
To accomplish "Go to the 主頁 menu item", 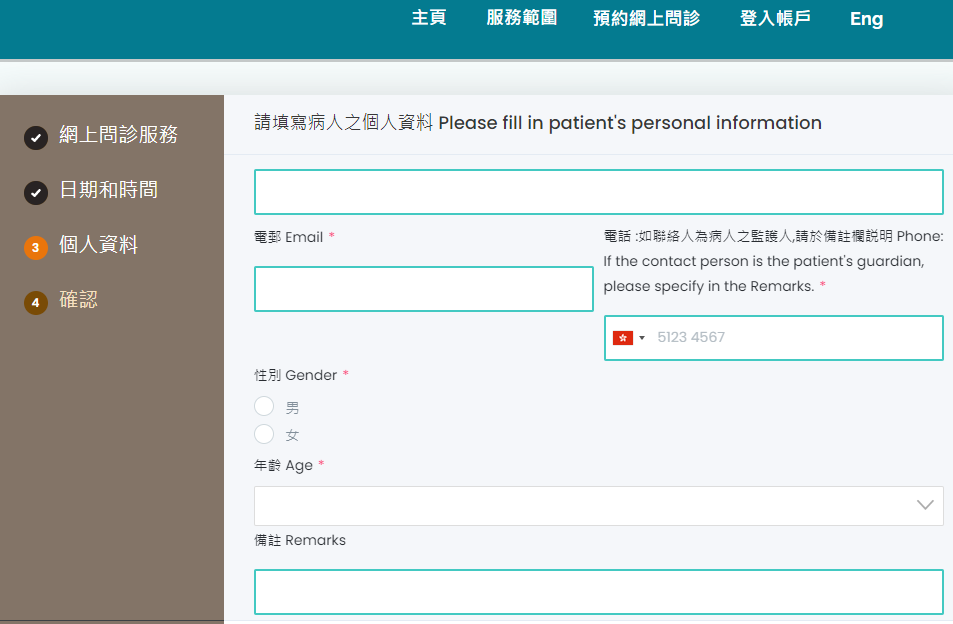I will (x=428, y=18).
